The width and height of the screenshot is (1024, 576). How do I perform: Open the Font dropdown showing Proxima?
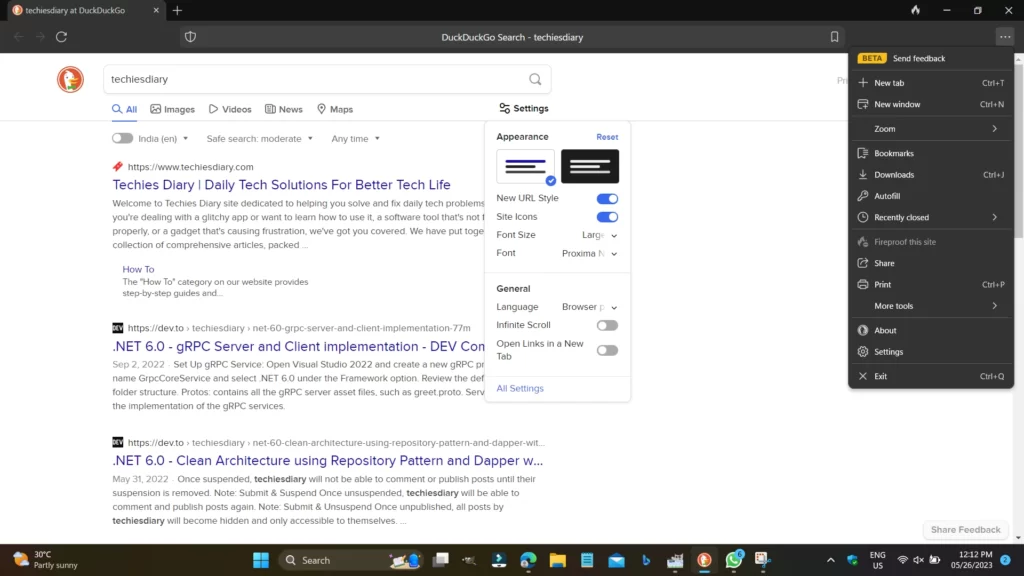[x=590, y=253]
